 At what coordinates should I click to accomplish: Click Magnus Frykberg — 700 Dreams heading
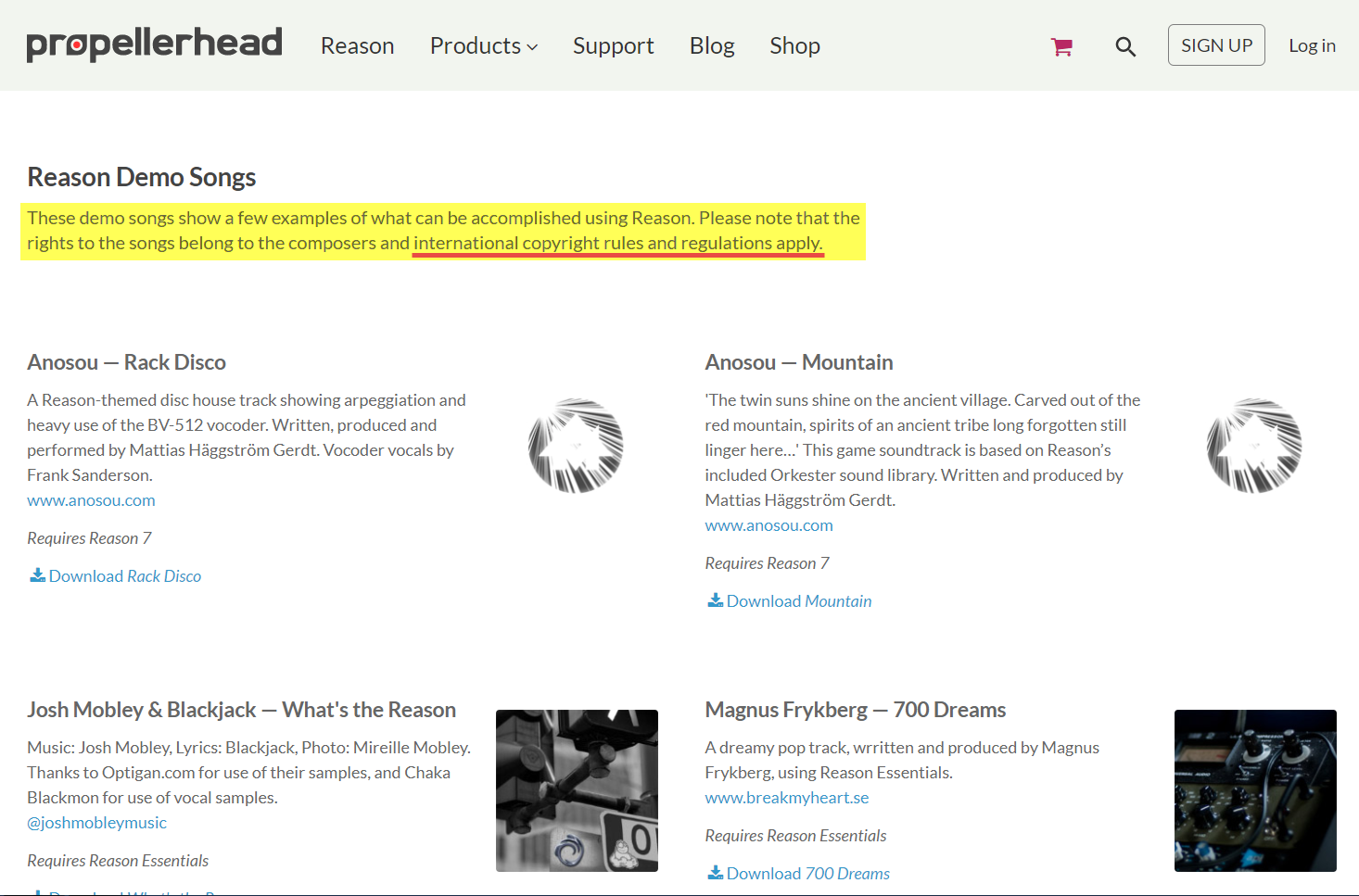856,710
